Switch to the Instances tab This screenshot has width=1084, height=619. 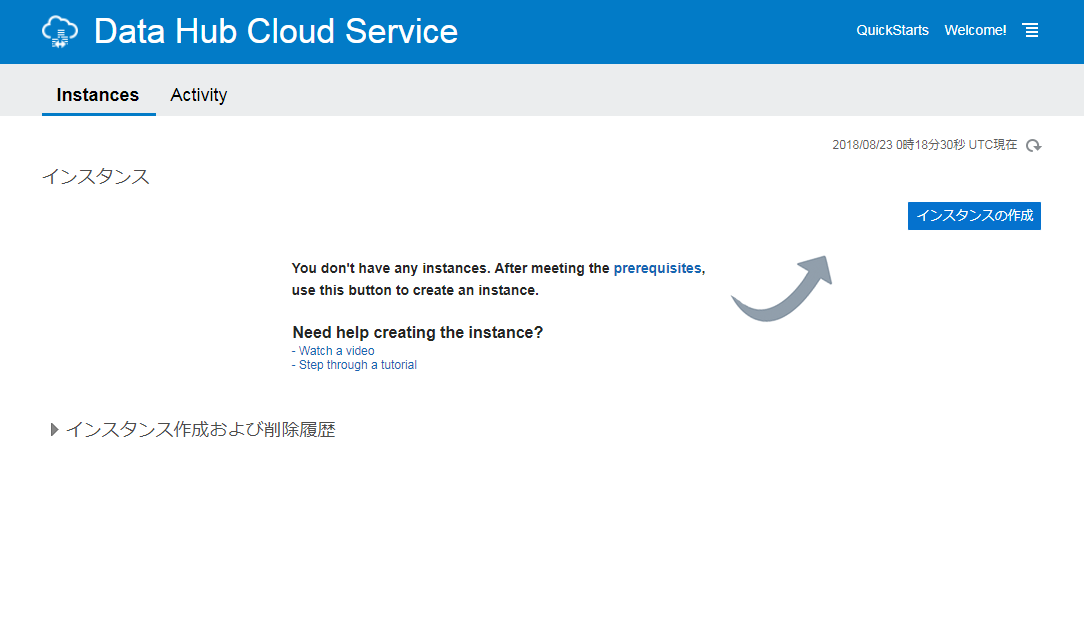(x=98, y=95)
